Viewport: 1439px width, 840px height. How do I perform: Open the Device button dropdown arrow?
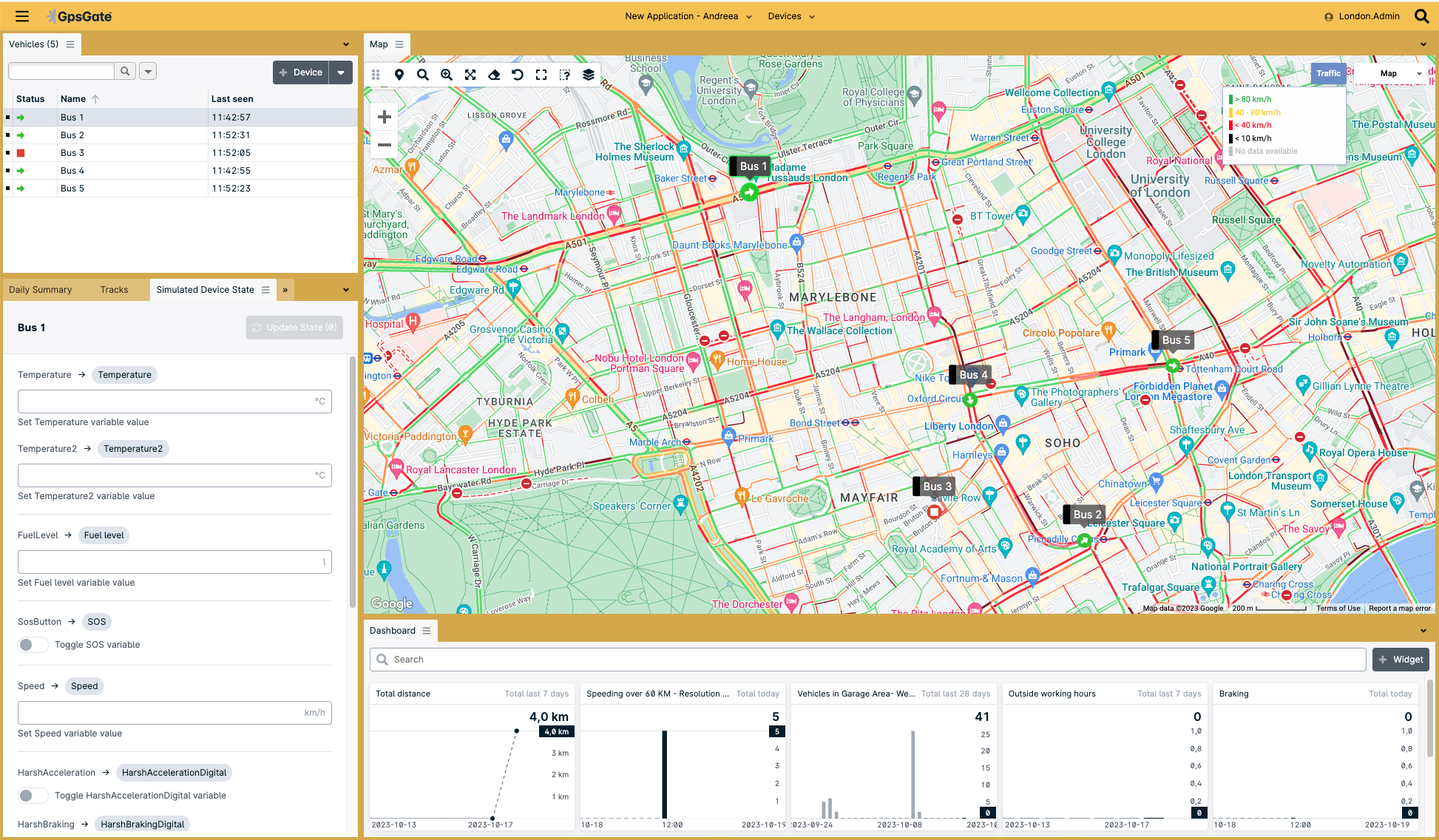pyautogui.click(x=341, y=72)
